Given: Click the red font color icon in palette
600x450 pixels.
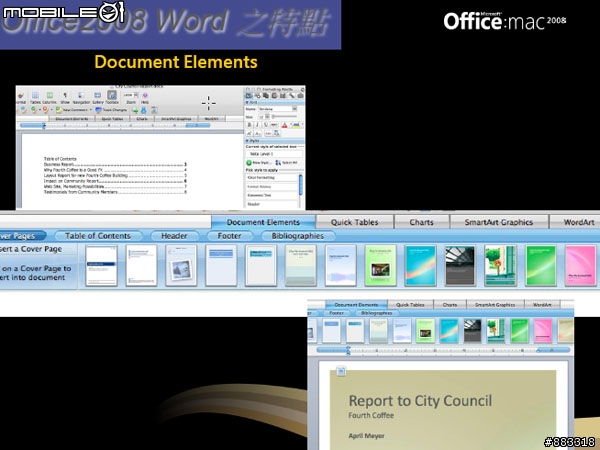Looking at the screenshot, I should click(284, 125).
